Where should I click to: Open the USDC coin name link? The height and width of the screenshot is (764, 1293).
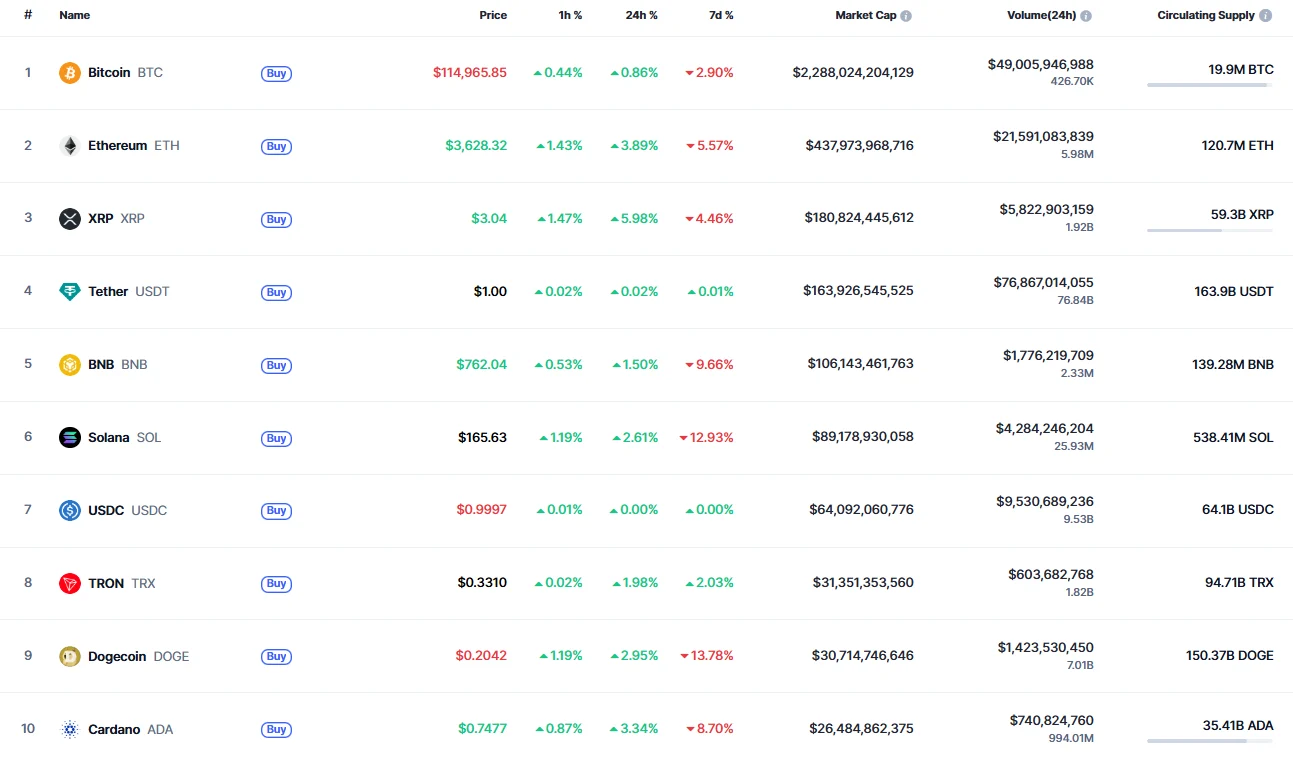[x=106, y=510]
